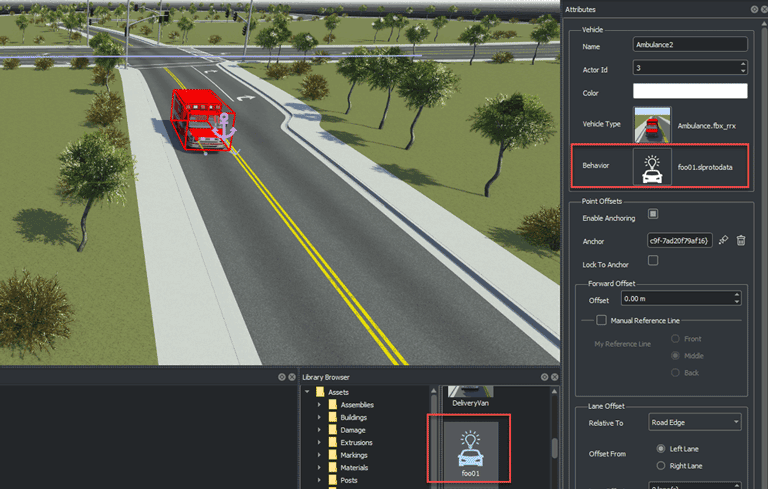Expand the Materials tree node
Image resolution: width=768 pixels, height=489 pixels.
coord(319,467)
